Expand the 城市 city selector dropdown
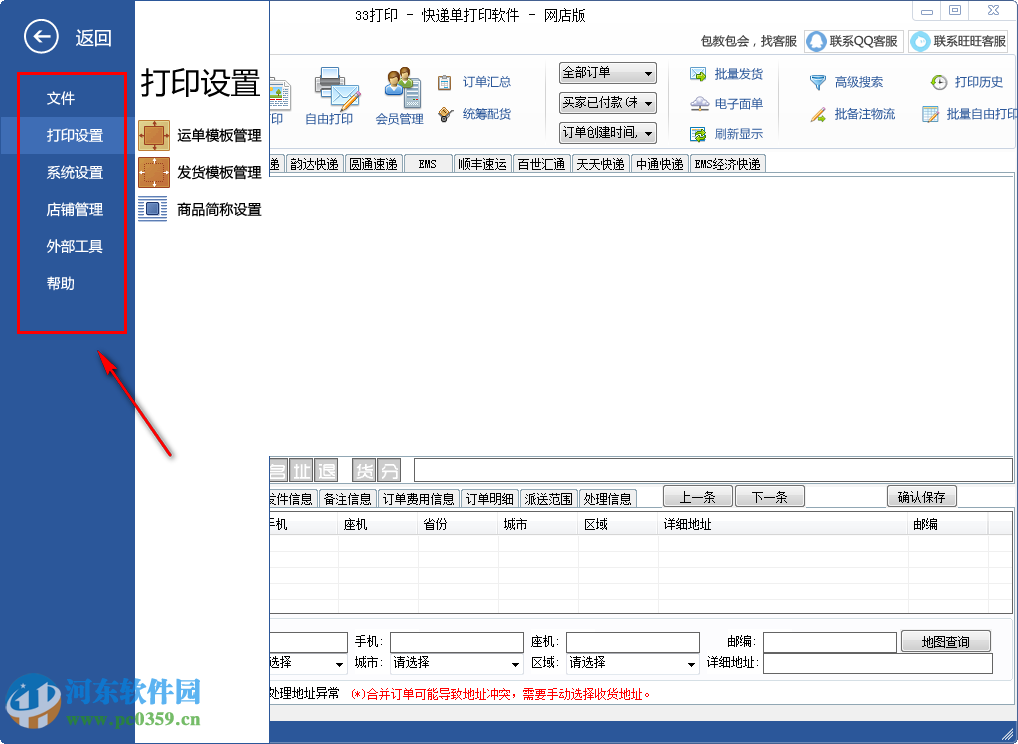 pos(455,663)
